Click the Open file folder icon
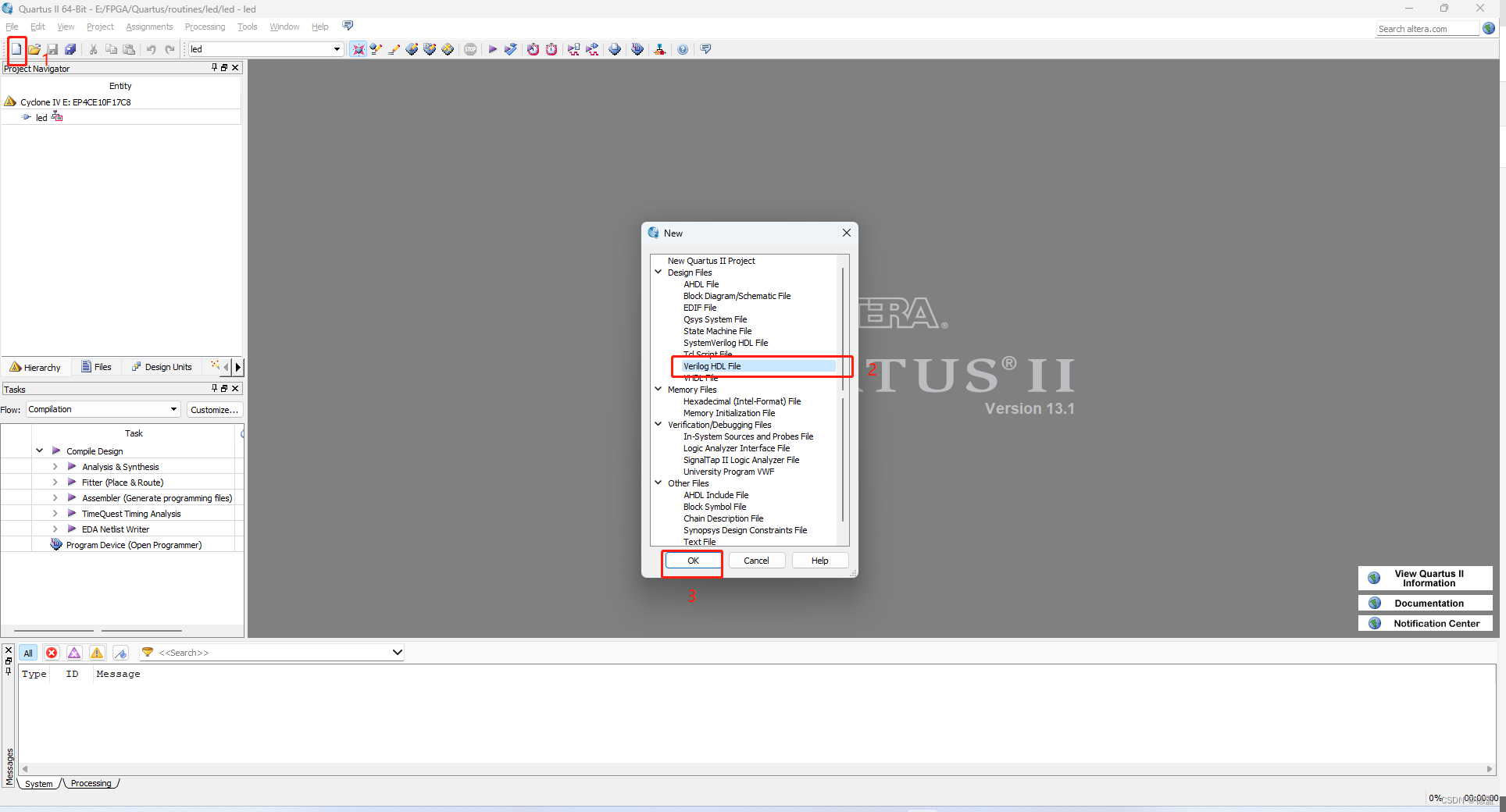Screen dimensions: 1506x812 click(34, 49)
